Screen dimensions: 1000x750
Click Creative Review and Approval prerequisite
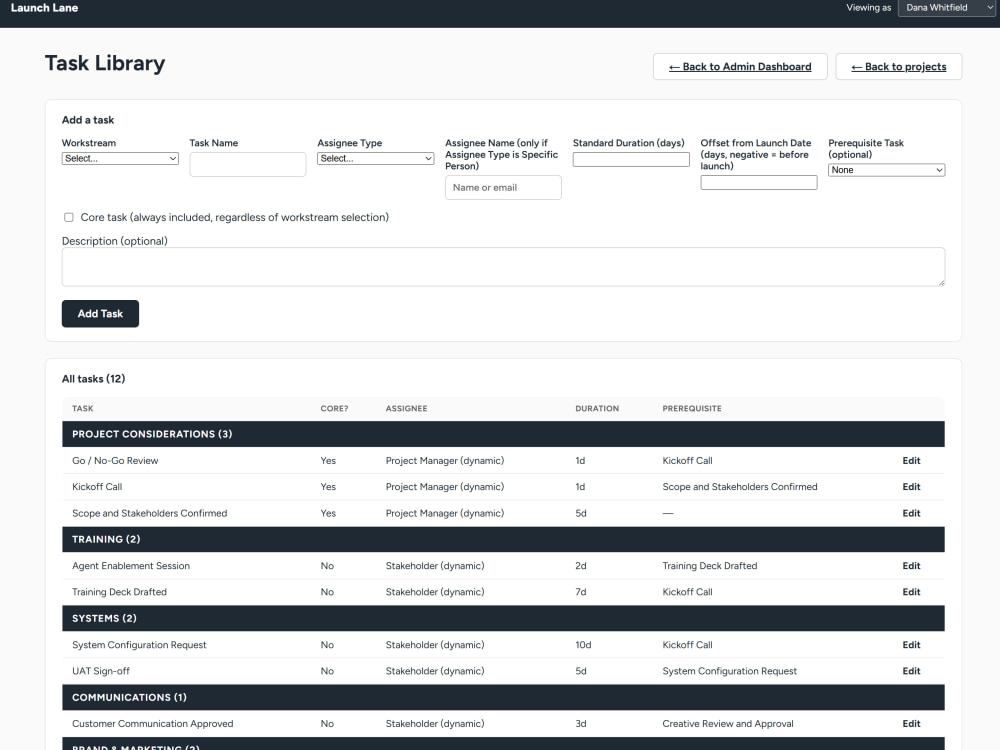728,724
